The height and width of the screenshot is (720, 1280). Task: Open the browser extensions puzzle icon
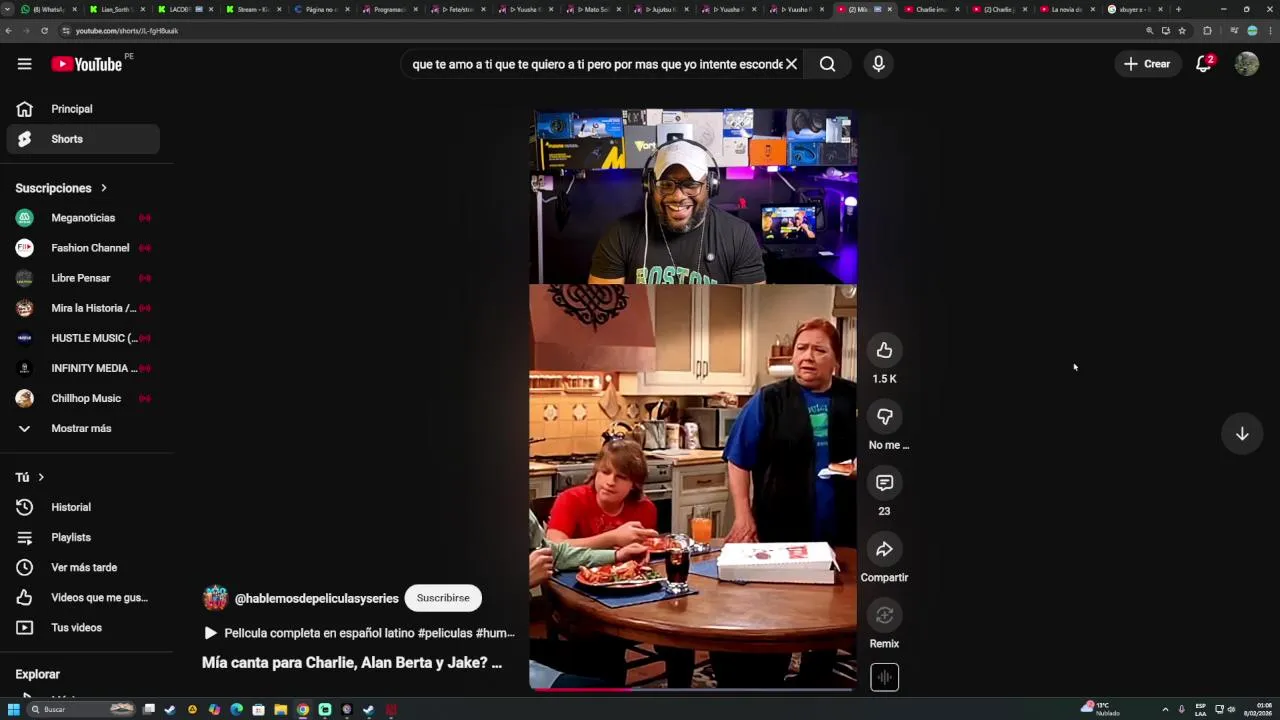[x=1207, y=31]
